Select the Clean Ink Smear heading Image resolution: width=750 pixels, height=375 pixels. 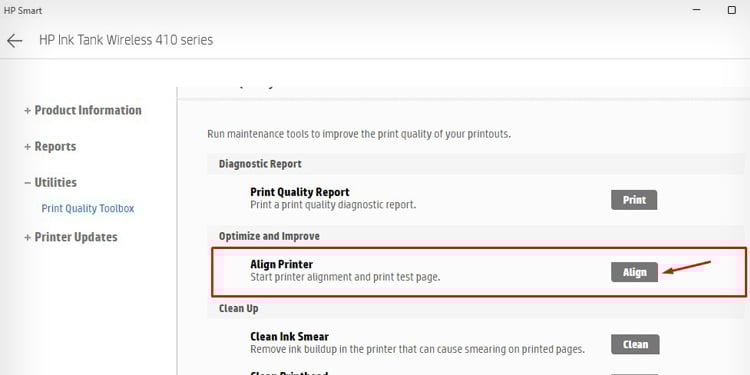289,337
